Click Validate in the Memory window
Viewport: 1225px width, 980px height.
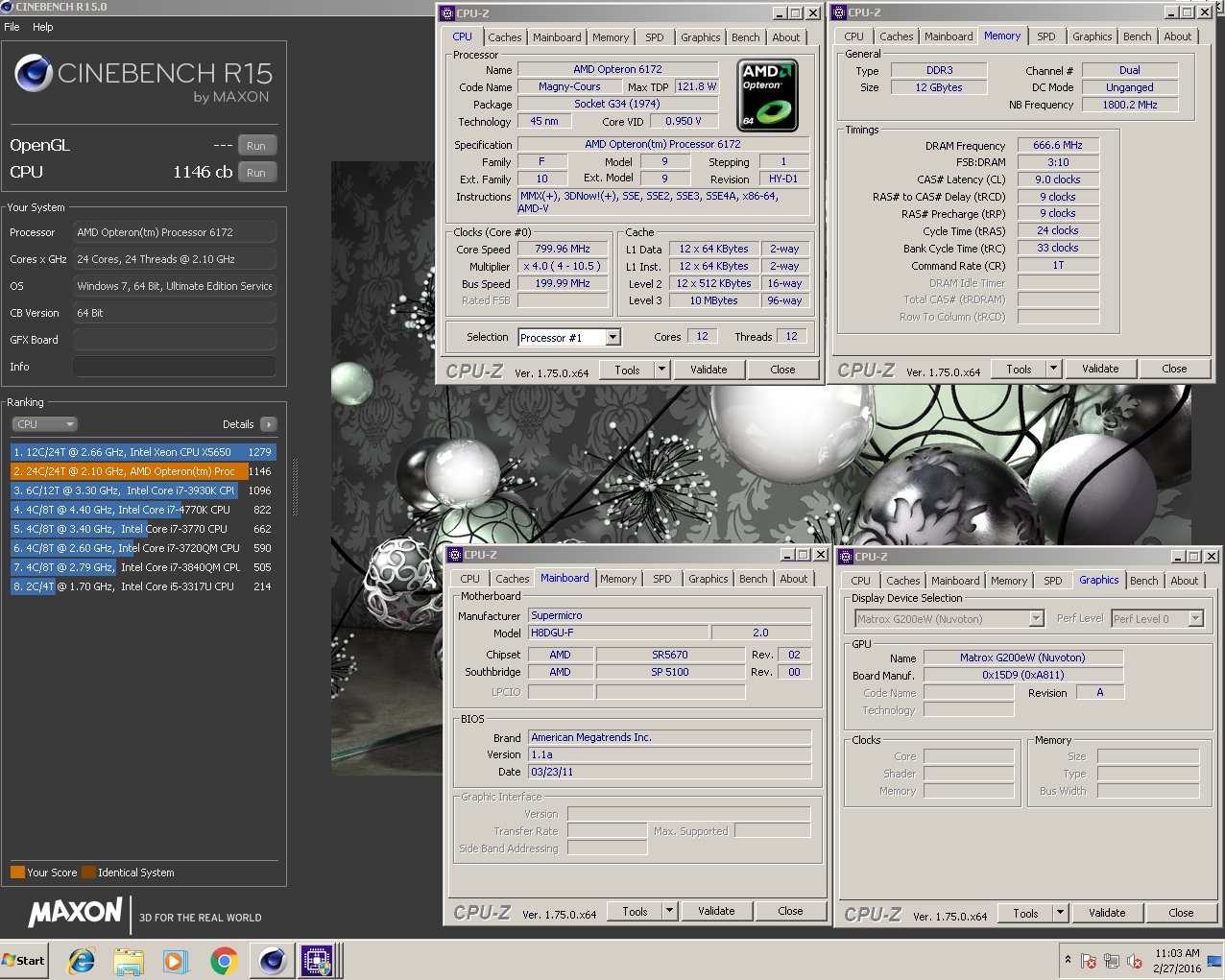(x=1100, y=369)
